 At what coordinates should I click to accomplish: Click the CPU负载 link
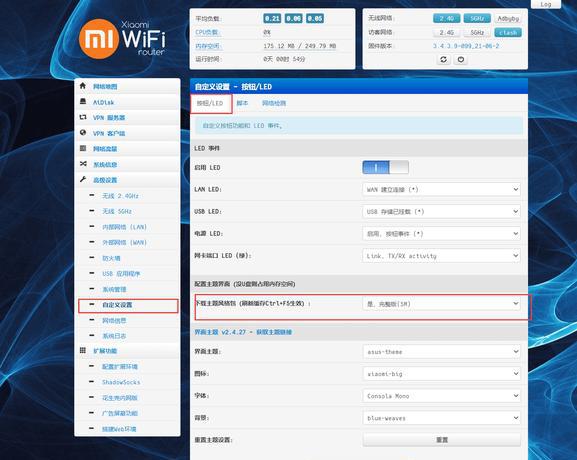[x=207, y=32]
